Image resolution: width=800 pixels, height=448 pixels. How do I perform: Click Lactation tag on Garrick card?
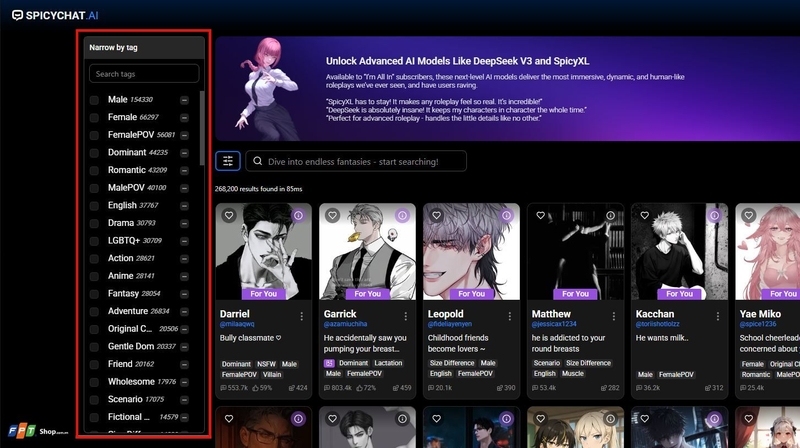pyautogui.click(x=388, y=363)
